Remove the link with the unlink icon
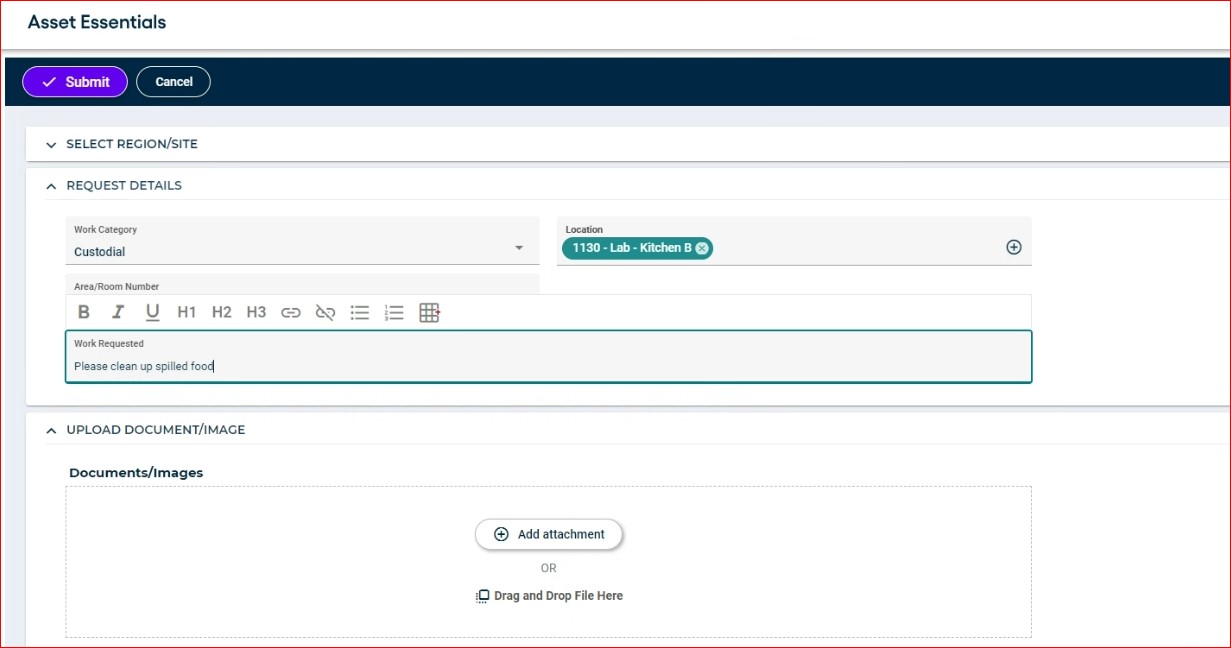1231x648 pixels. 325,313
